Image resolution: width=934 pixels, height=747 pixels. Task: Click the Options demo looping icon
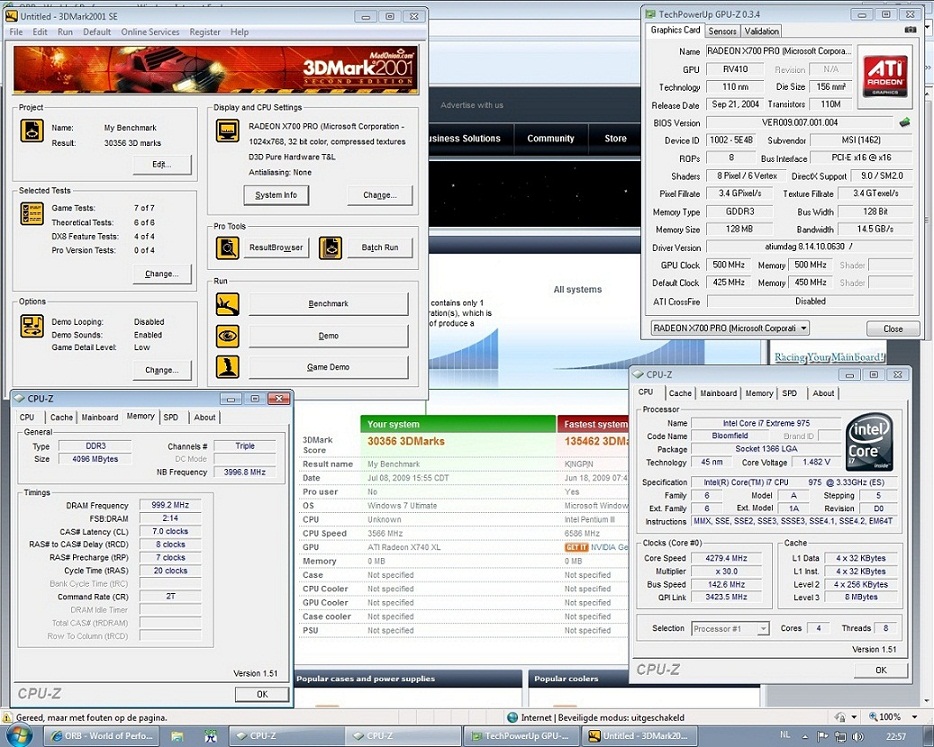(x=32, y=326)
